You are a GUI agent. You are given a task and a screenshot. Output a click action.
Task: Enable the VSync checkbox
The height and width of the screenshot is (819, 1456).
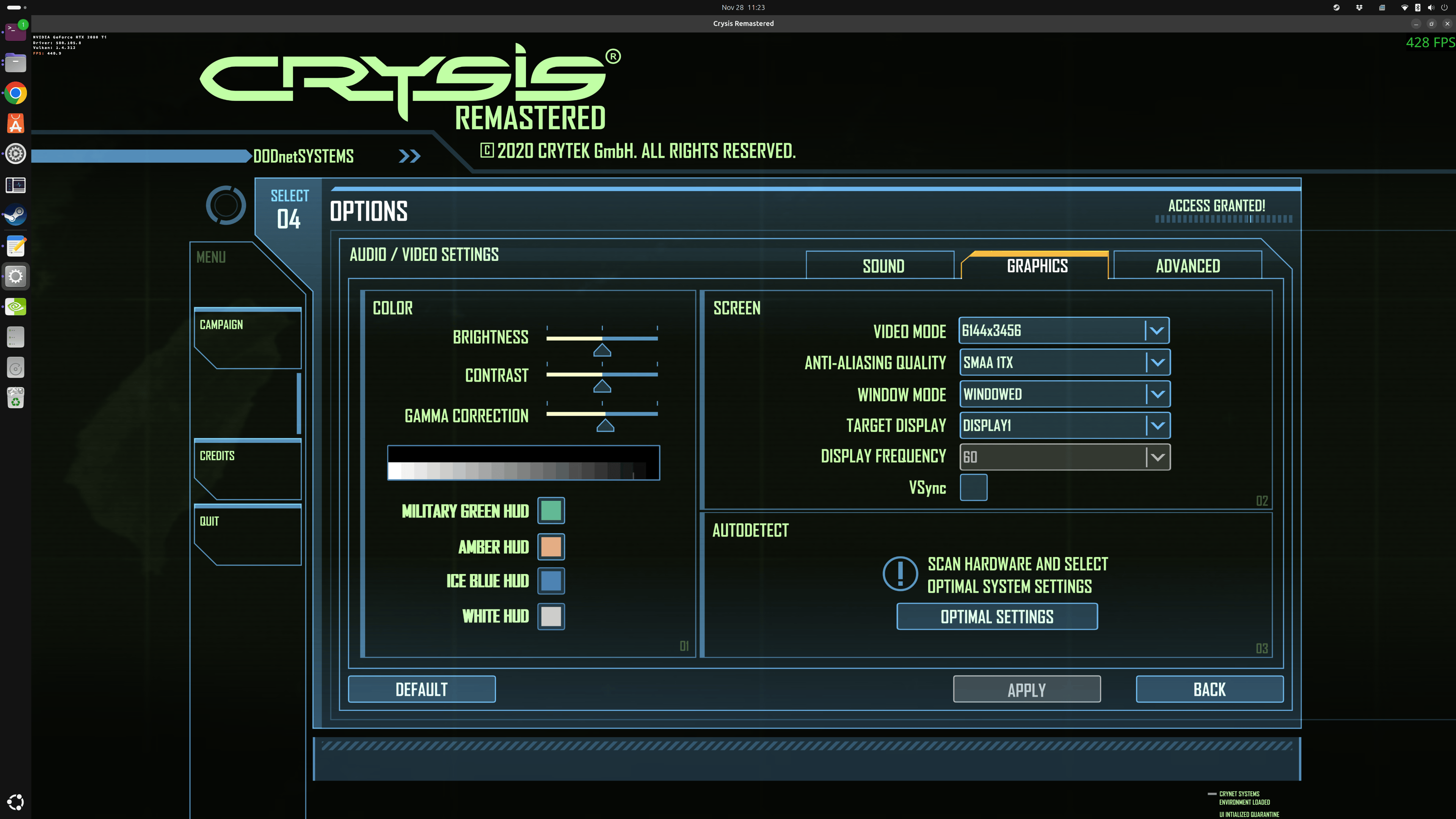pos(973,487)
